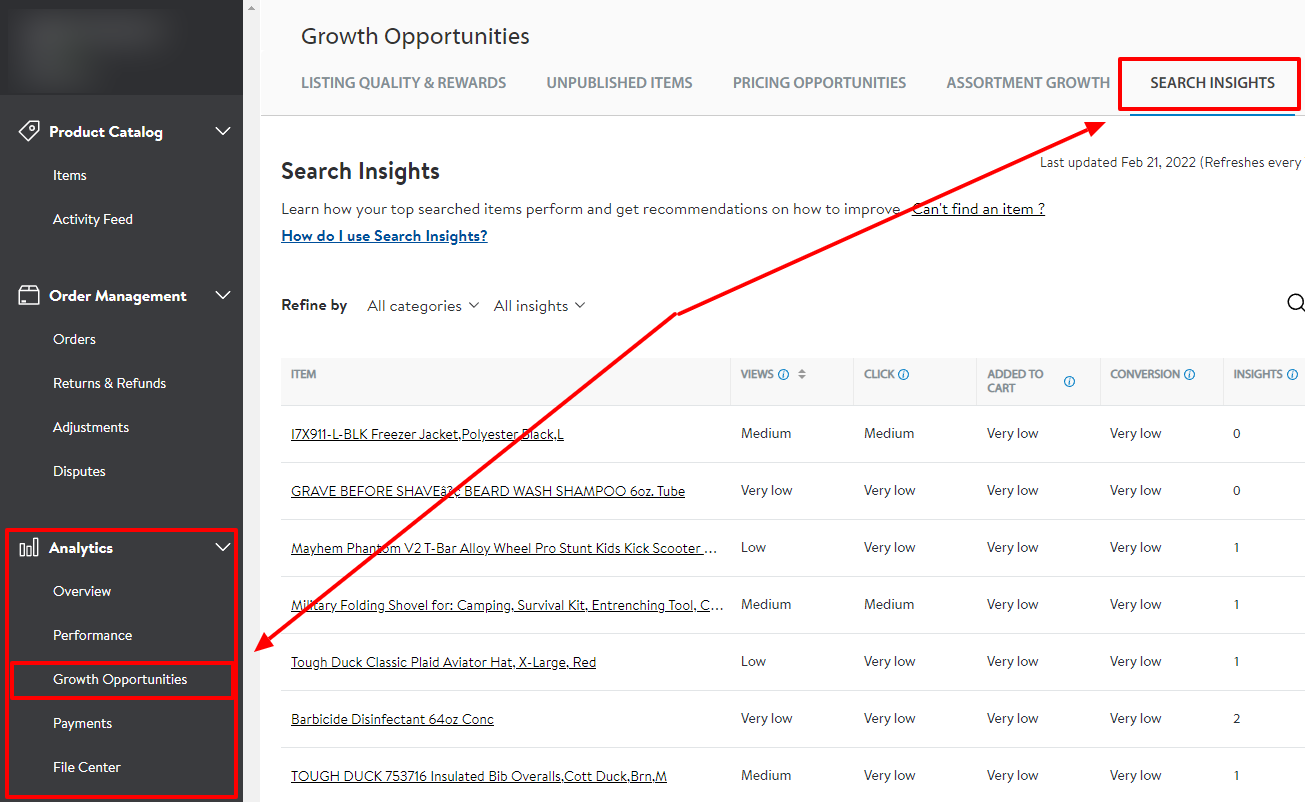Viewport: 1305px width, 802px height.
Task: Open the All categories dropdown
Action: click(422, 305)
